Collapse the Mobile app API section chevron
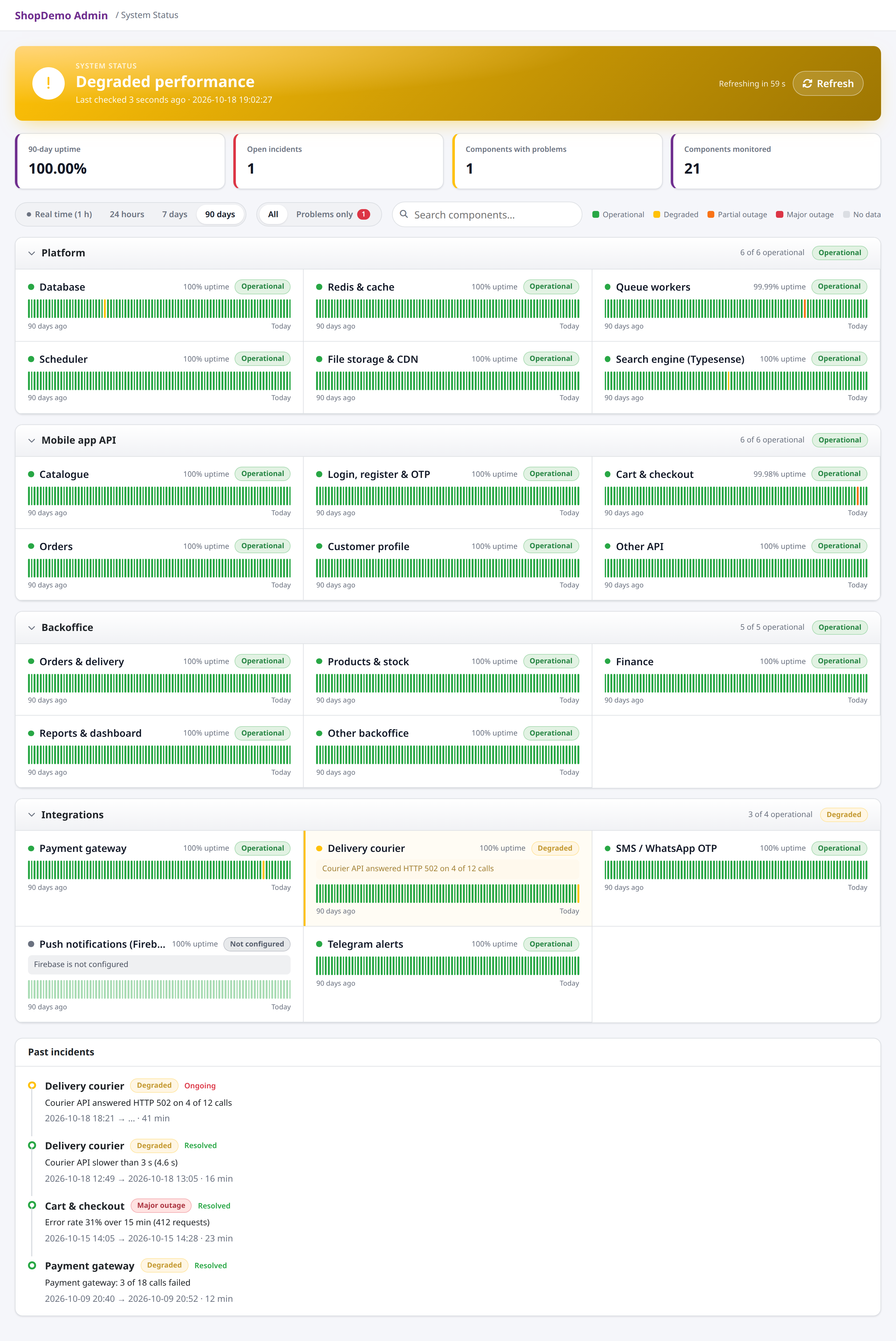The width and height of the screenshot is (896, 1341). point(31,441)
